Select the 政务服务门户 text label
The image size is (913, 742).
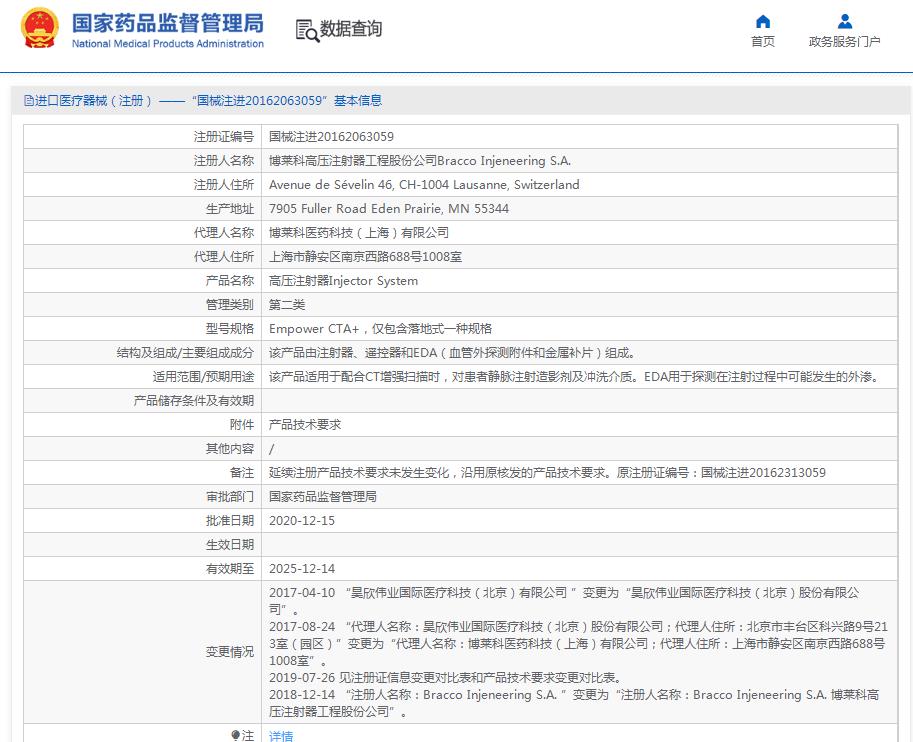[845, 42]
